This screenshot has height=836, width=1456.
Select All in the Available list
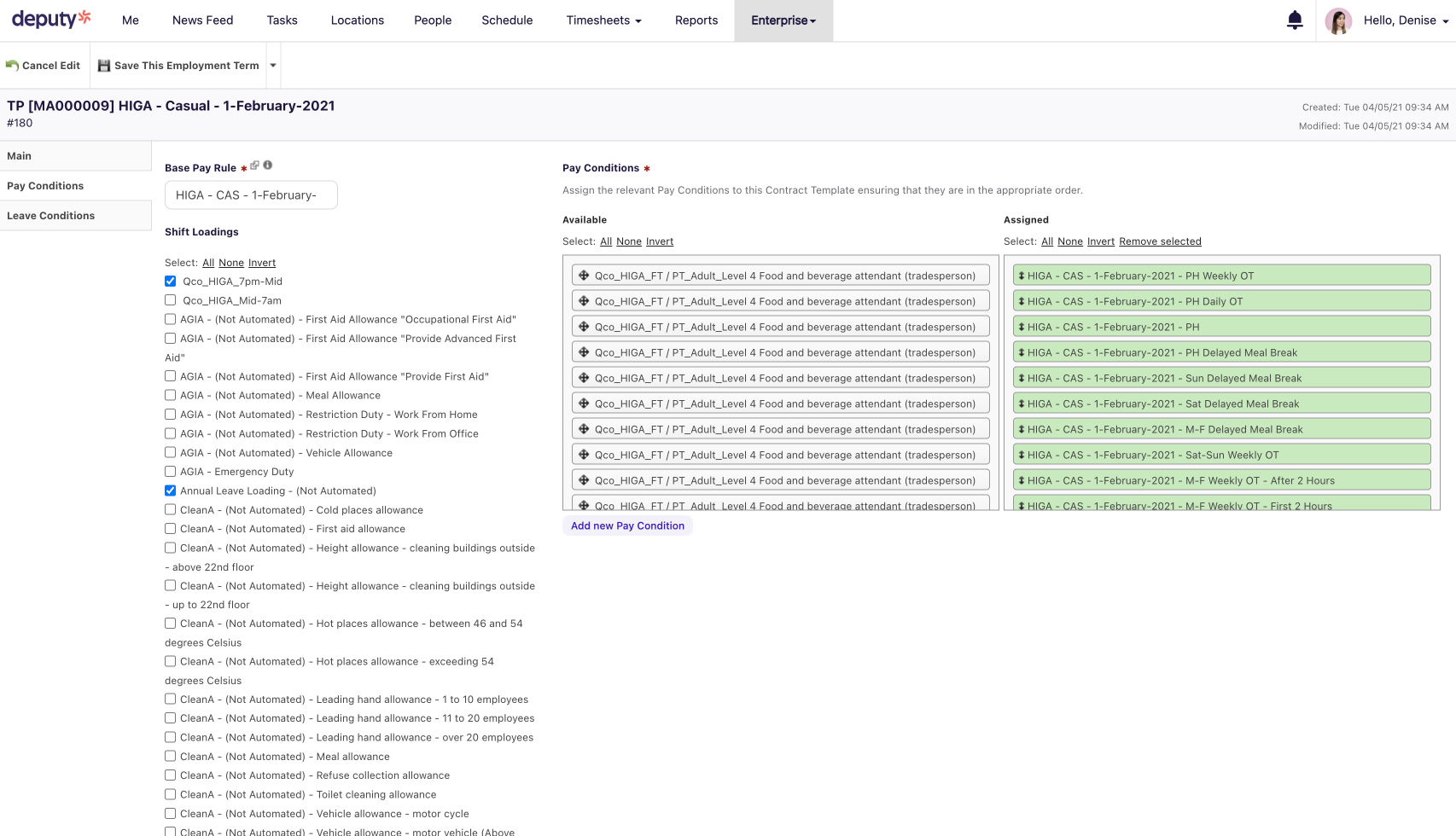(x=606, y=241)
